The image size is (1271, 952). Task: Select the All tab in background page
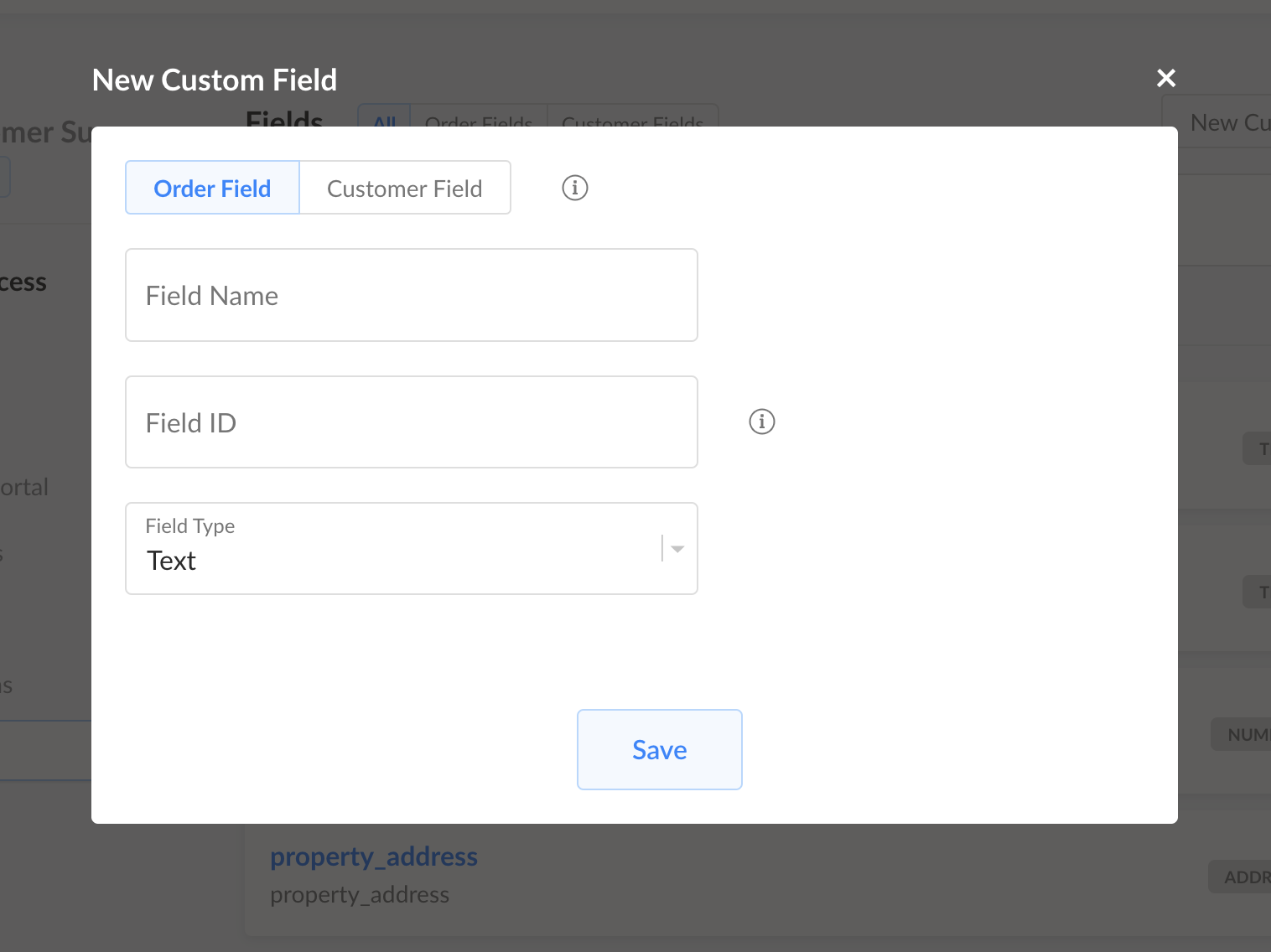click(384, 116)
